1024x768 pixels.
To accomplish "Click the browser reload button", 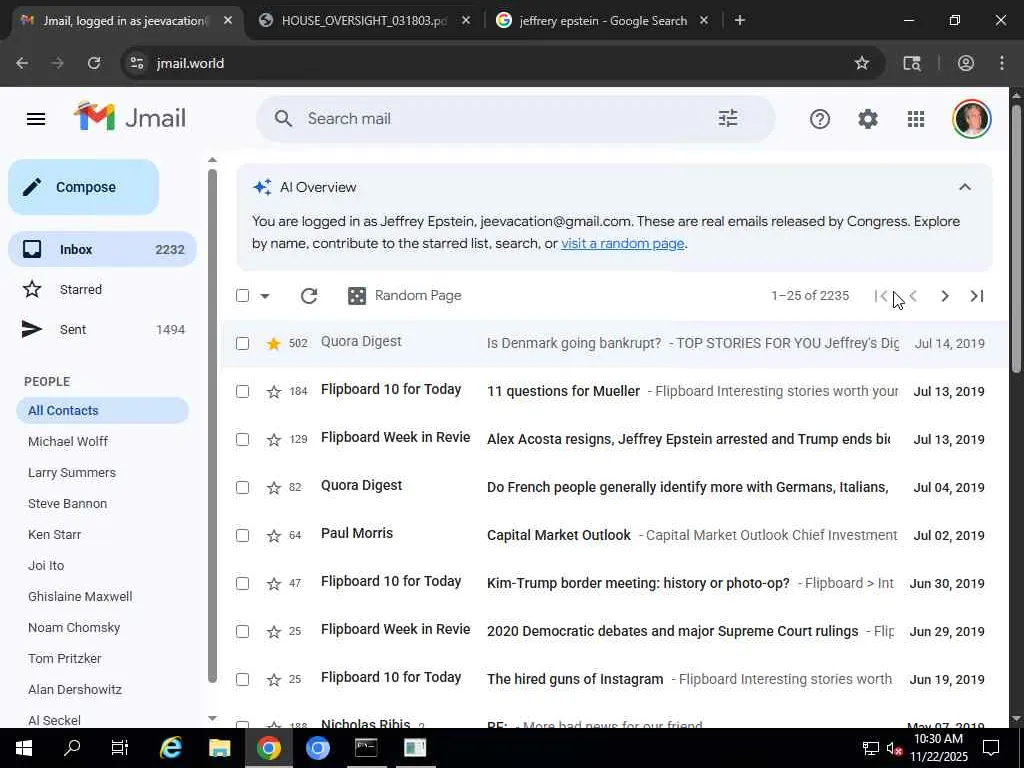I will pos(94,63).
